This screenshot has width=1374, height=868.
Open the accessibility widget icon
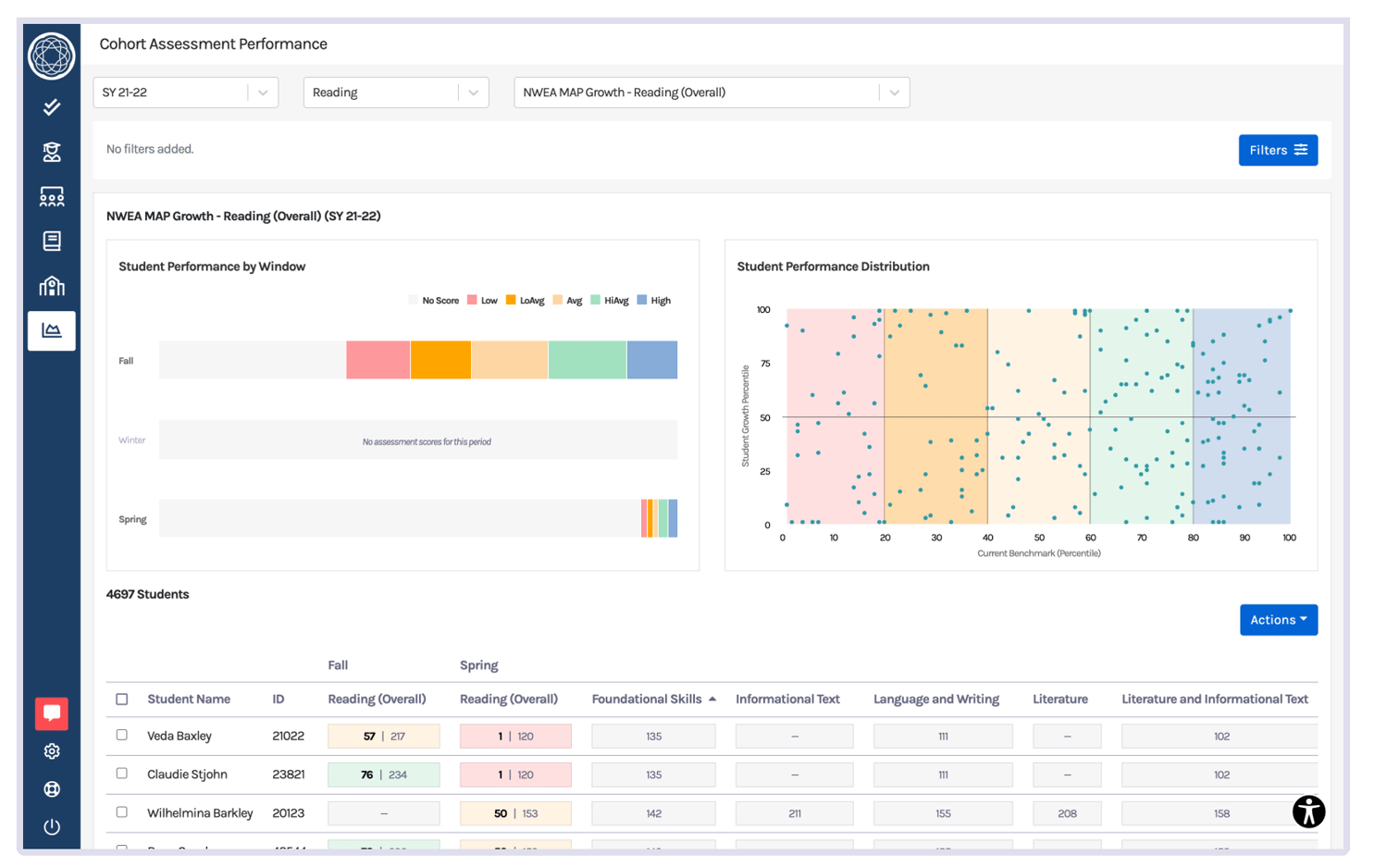coord(1308,812)
